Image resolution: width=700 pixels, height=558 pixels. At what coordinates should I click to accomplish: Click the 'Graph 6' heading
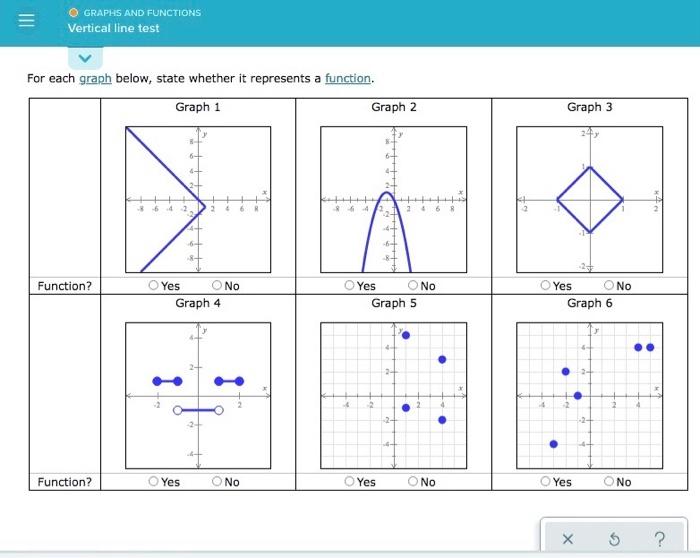[590, 303]
